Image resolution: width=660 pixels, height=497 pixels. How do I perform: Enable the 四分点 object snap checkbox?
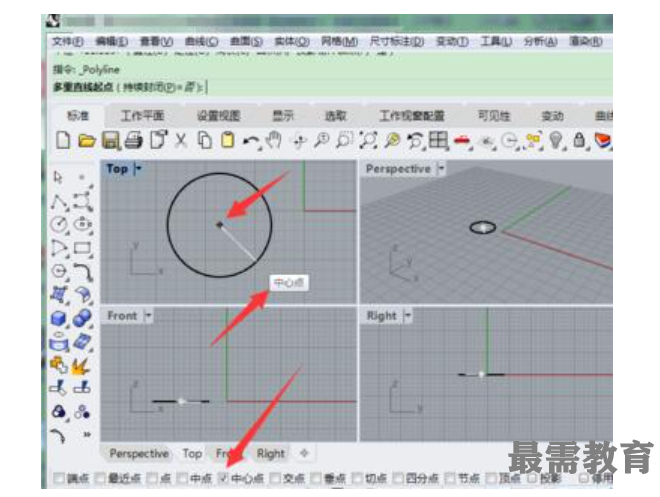pos(398,478)
